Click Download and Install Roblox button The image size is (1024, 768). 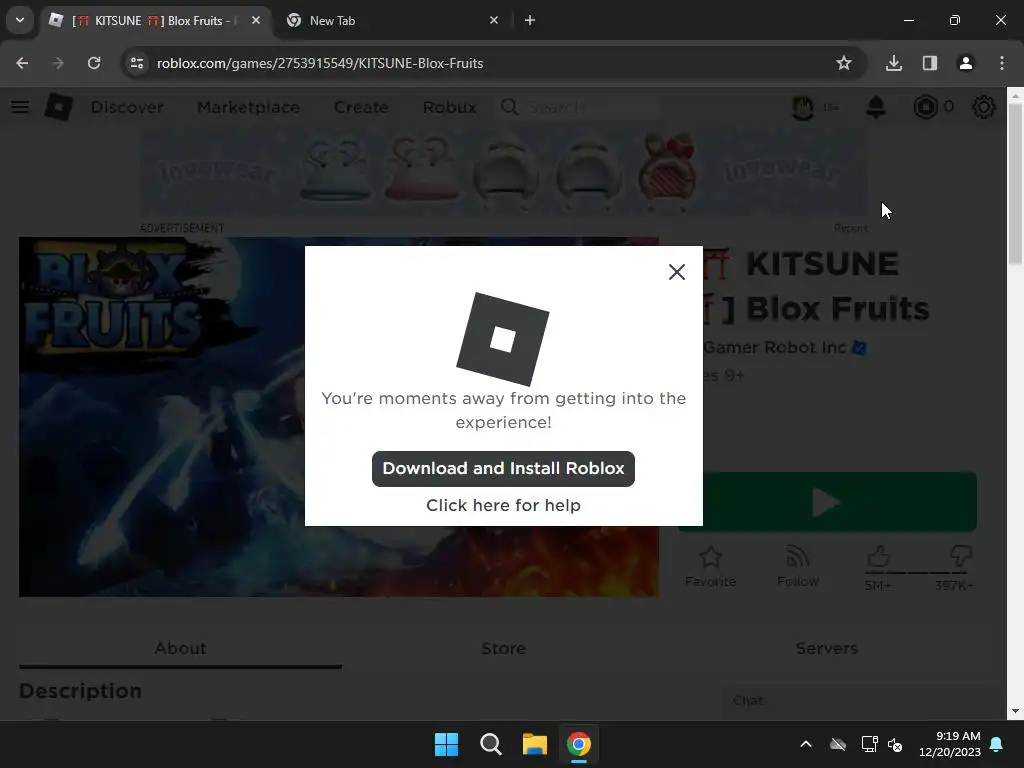(503, 468)
